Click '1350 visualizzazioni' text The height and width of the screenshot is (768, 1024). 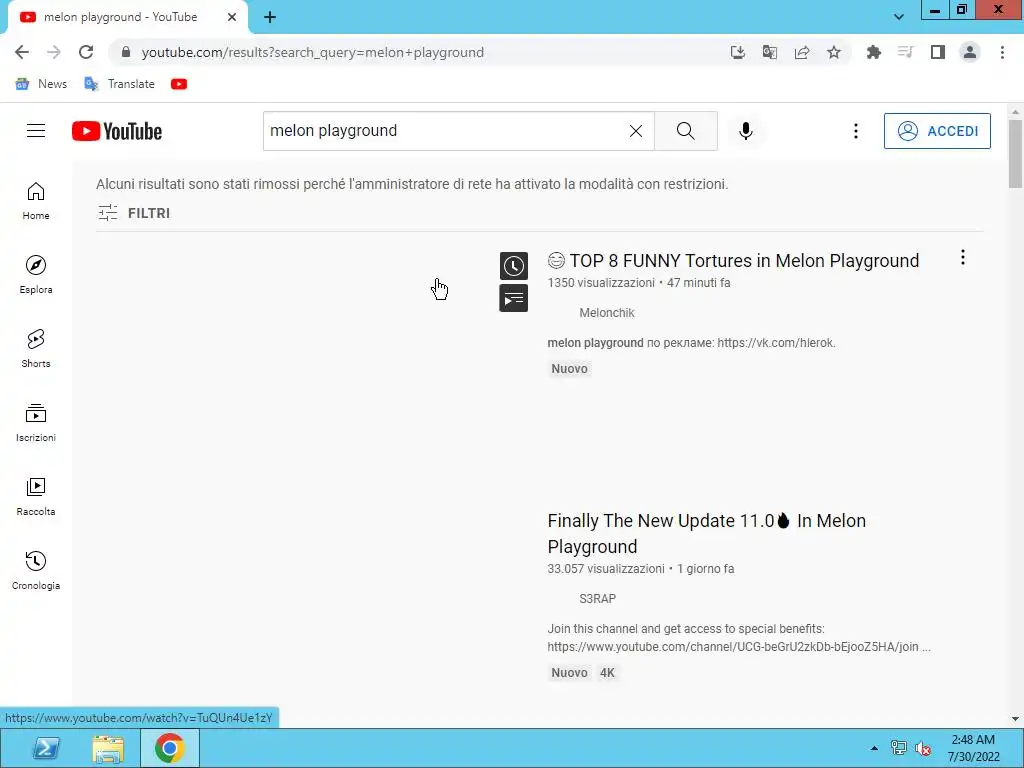pos(601,283)
